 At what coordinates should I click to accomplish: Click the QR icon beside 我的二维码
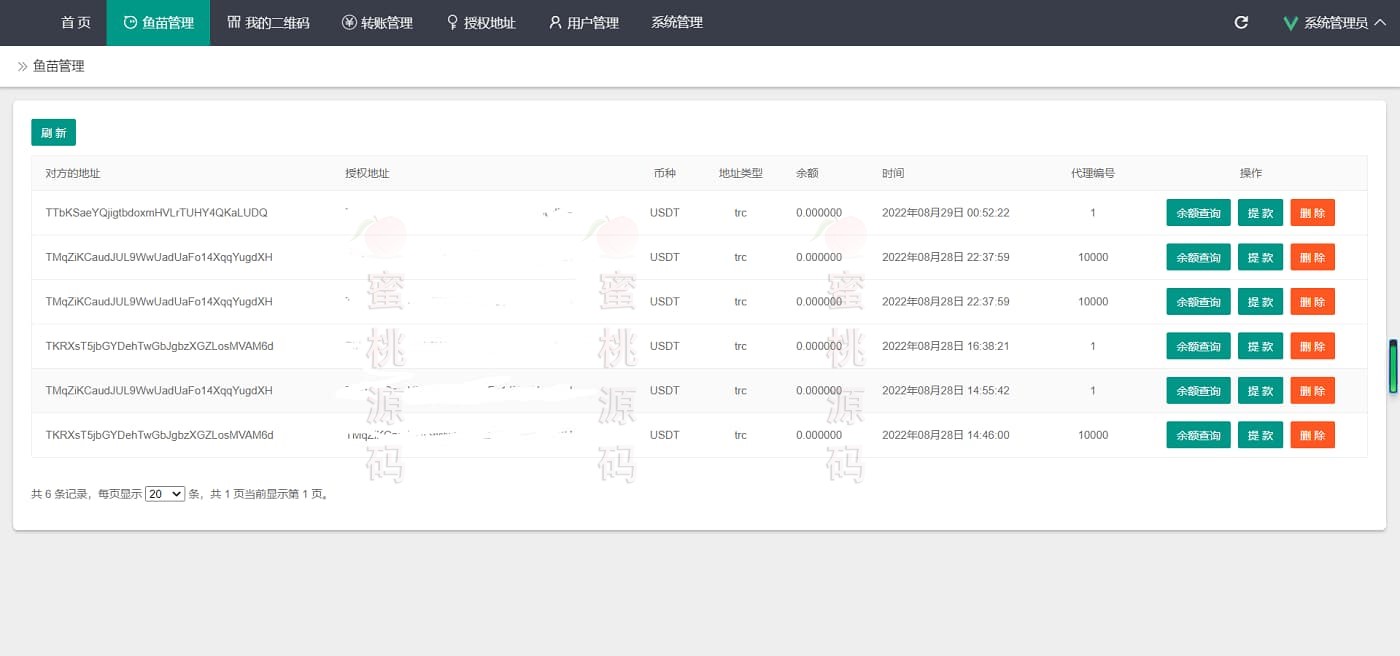[234, 22]
